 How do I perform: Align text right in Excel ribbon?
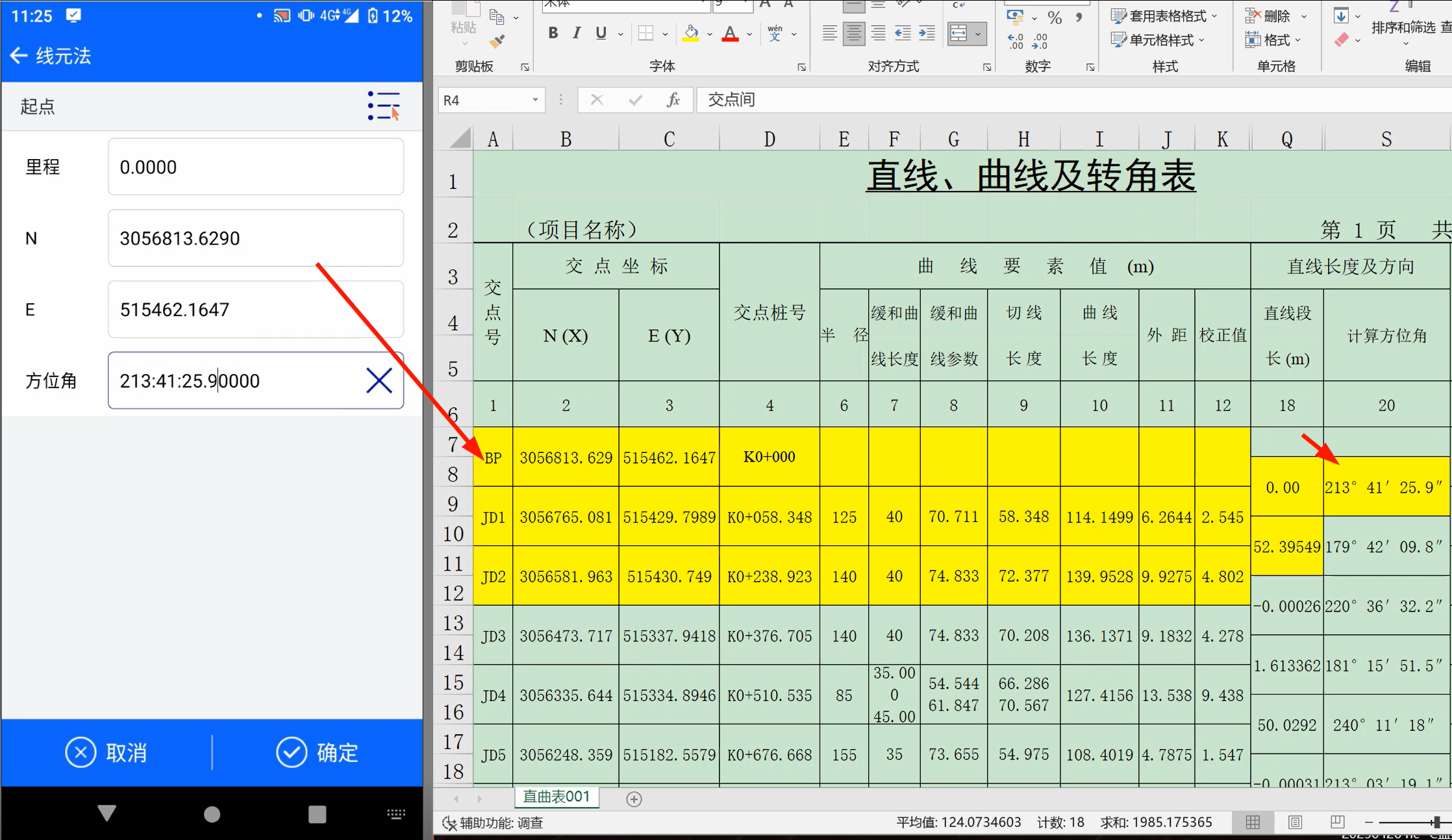pos(878,33)
